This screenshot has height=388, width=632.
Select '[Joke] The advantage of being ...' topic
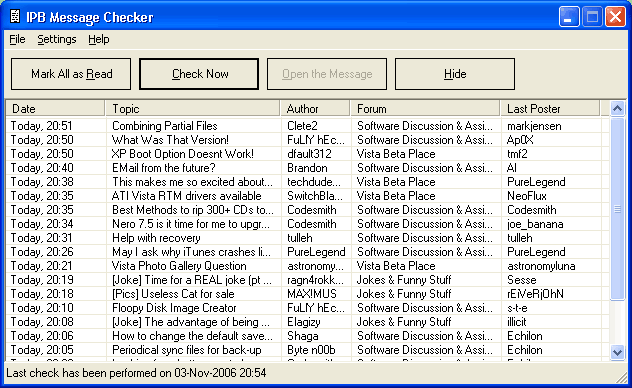[191, 322]
